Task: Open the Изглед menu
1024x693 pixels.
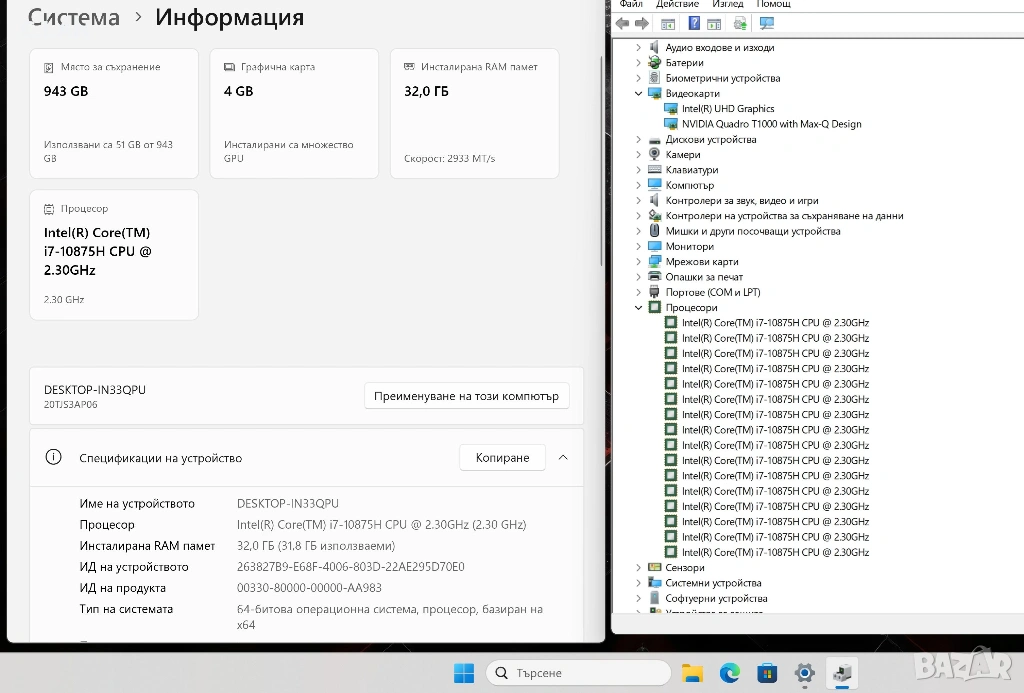Action: (x=727, y=5)
